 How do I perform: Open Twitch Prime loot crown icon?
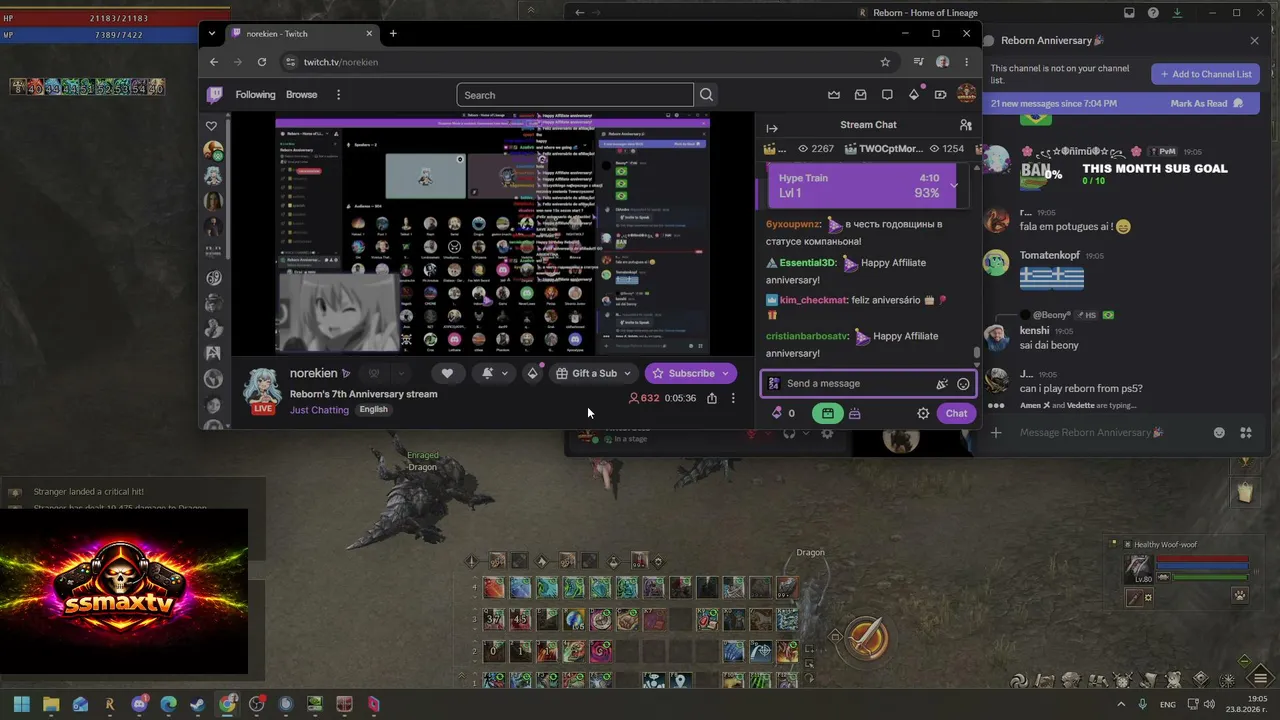(834, 95)
